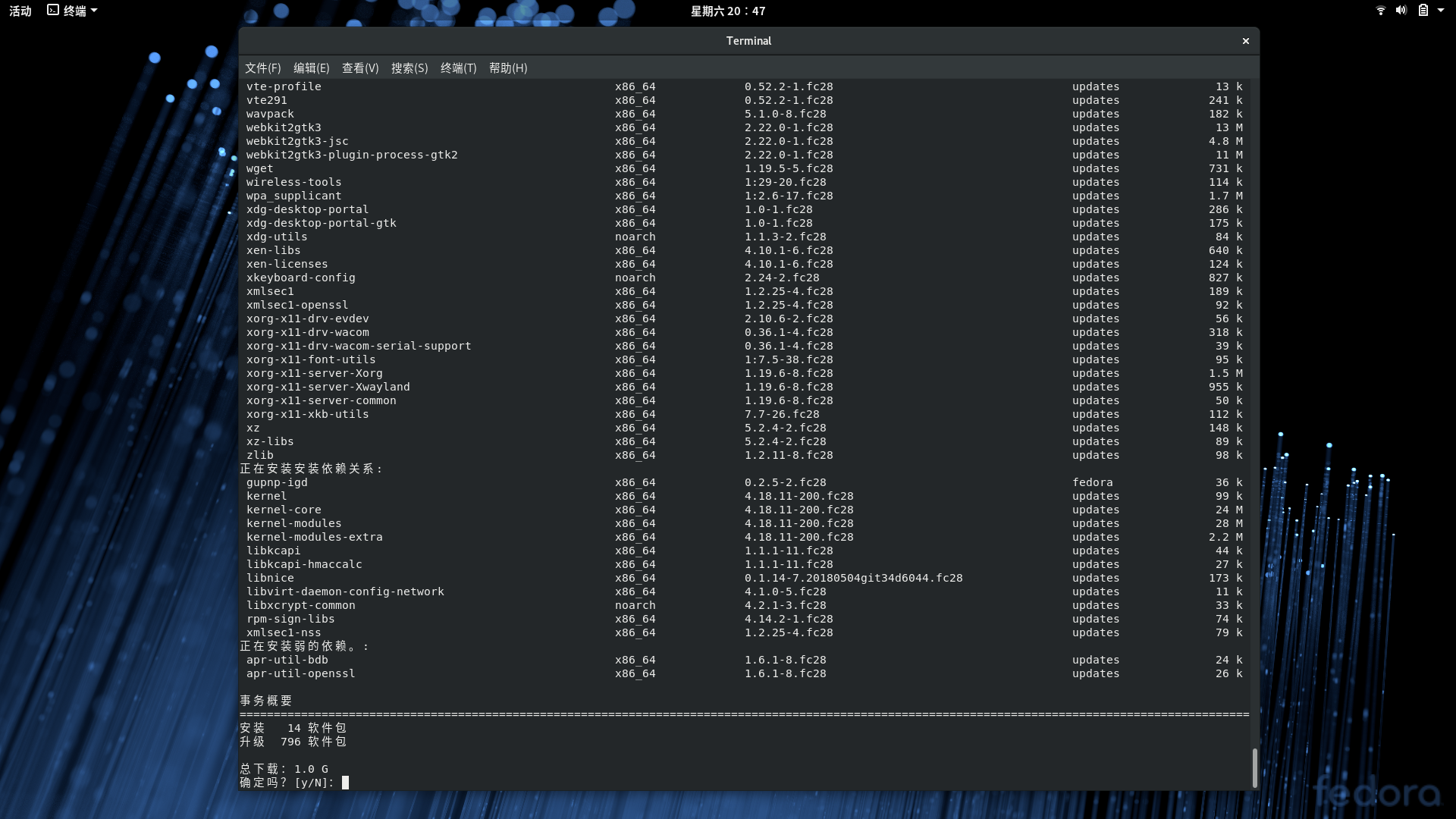Open the system menu dropdown arrow
The width and height of the screenshot is (1456, 819).
[x=1441, y=11]
